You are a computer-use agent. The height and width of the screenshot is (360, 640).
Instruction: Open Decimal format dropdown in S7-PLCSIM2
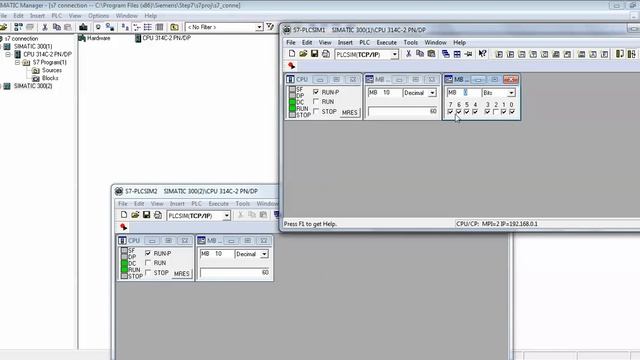click(264, 254)
